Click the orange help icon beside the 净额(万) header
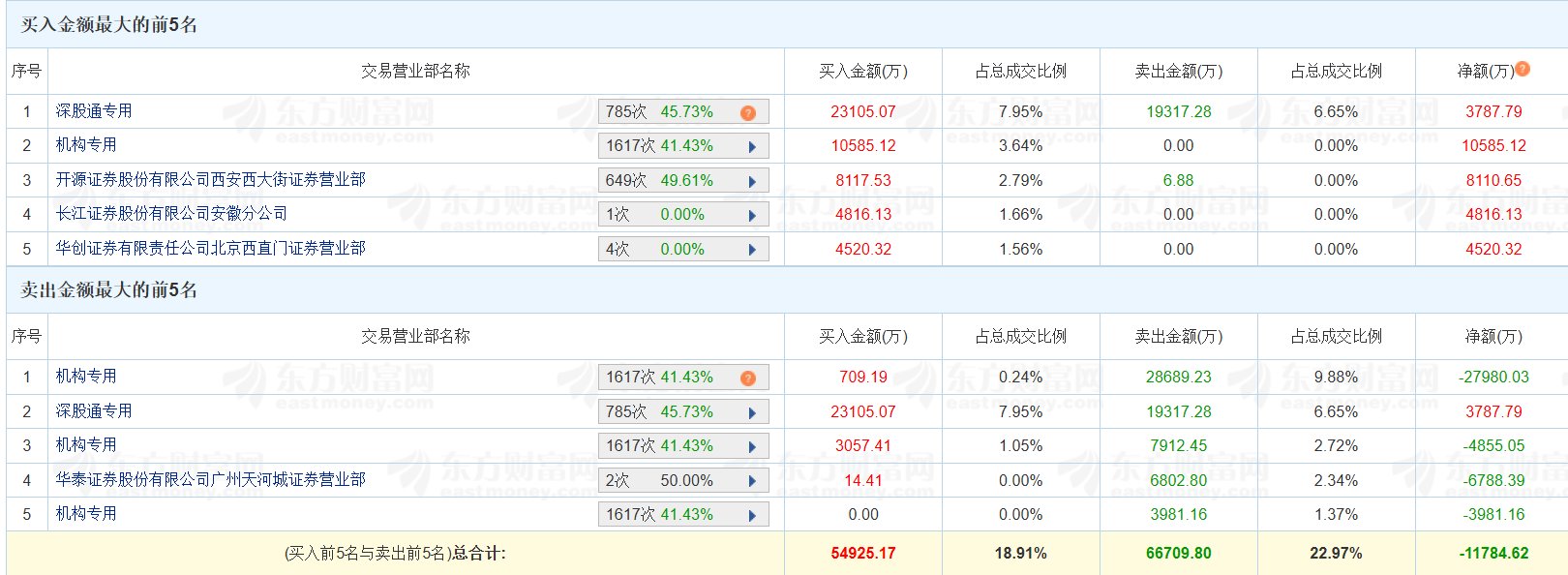 (1523, 69)
